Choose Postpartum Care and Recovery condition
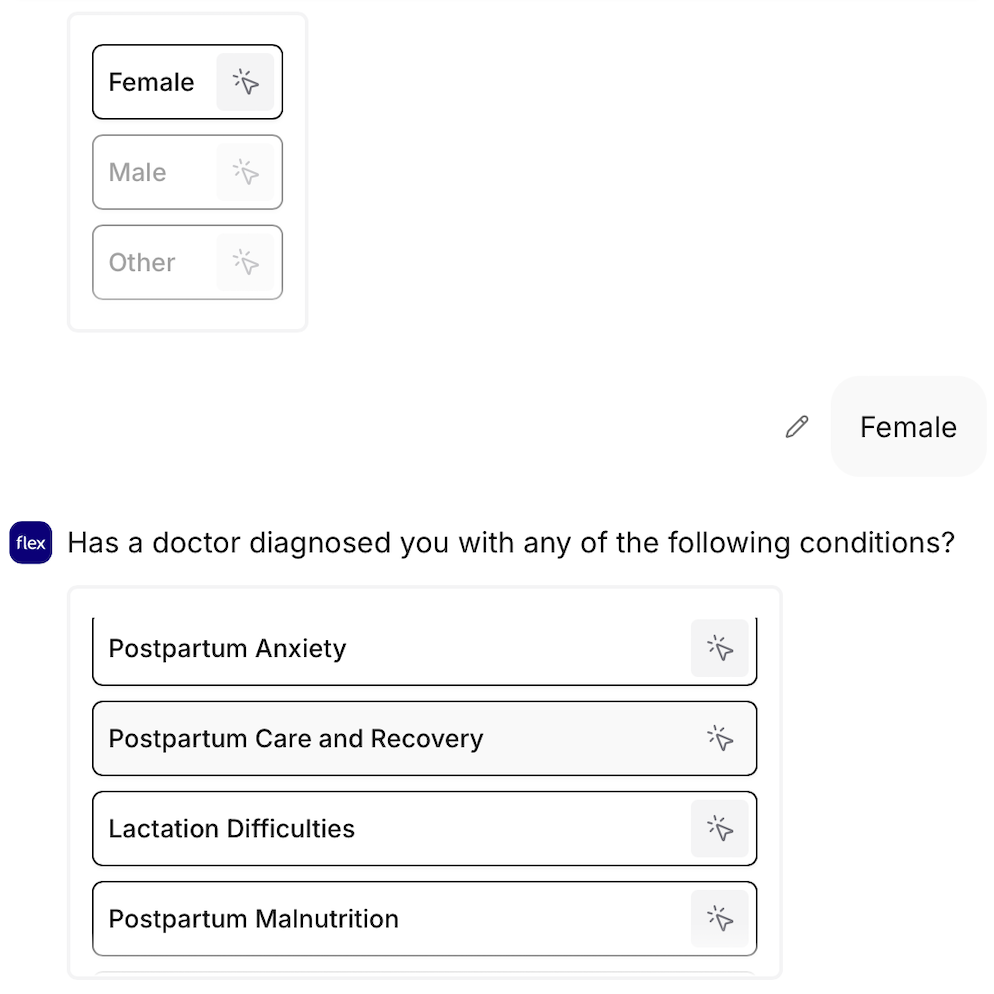The image size is (994, 994). (x=425, y=738)
